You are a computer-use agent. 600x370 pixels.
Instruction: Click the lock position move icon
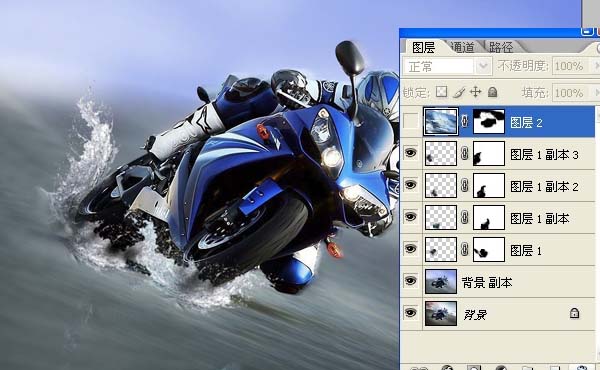click(x=475, y=92)
